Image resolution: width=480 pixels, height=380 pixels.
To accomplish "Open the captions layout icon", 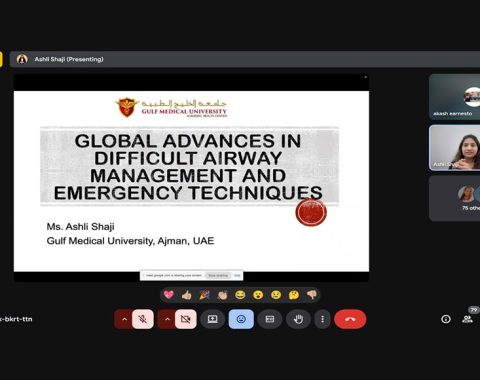I will pos(270,319).
